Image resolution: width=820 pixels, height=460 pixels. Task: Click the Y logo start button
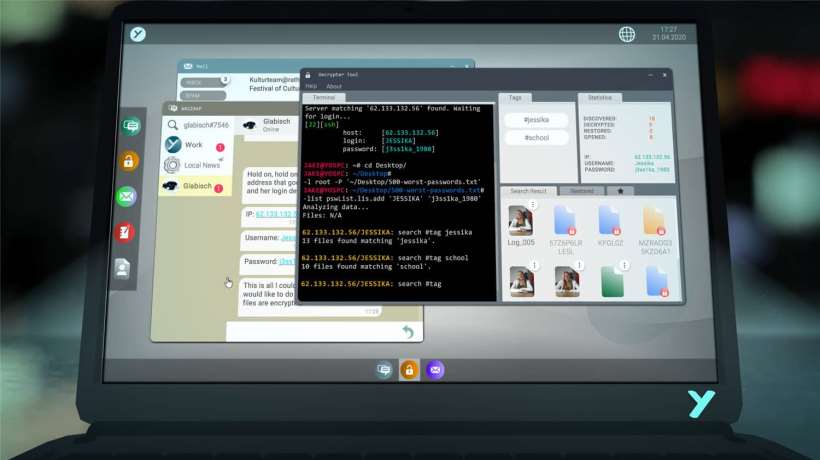[138, 34]
